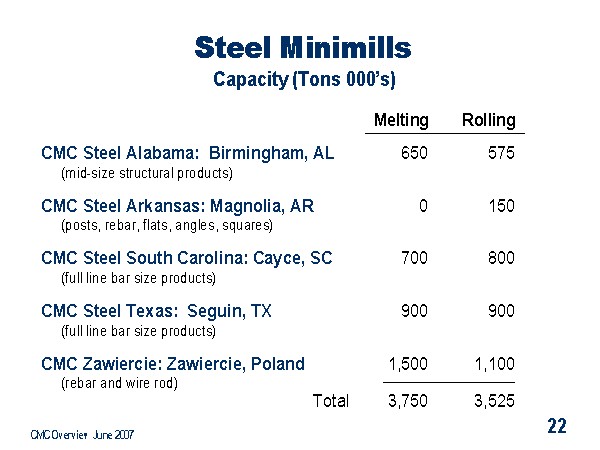Select the CMC Steel South Carolina row label
This screenshot has width=600, height=450.
click(186, 258)
